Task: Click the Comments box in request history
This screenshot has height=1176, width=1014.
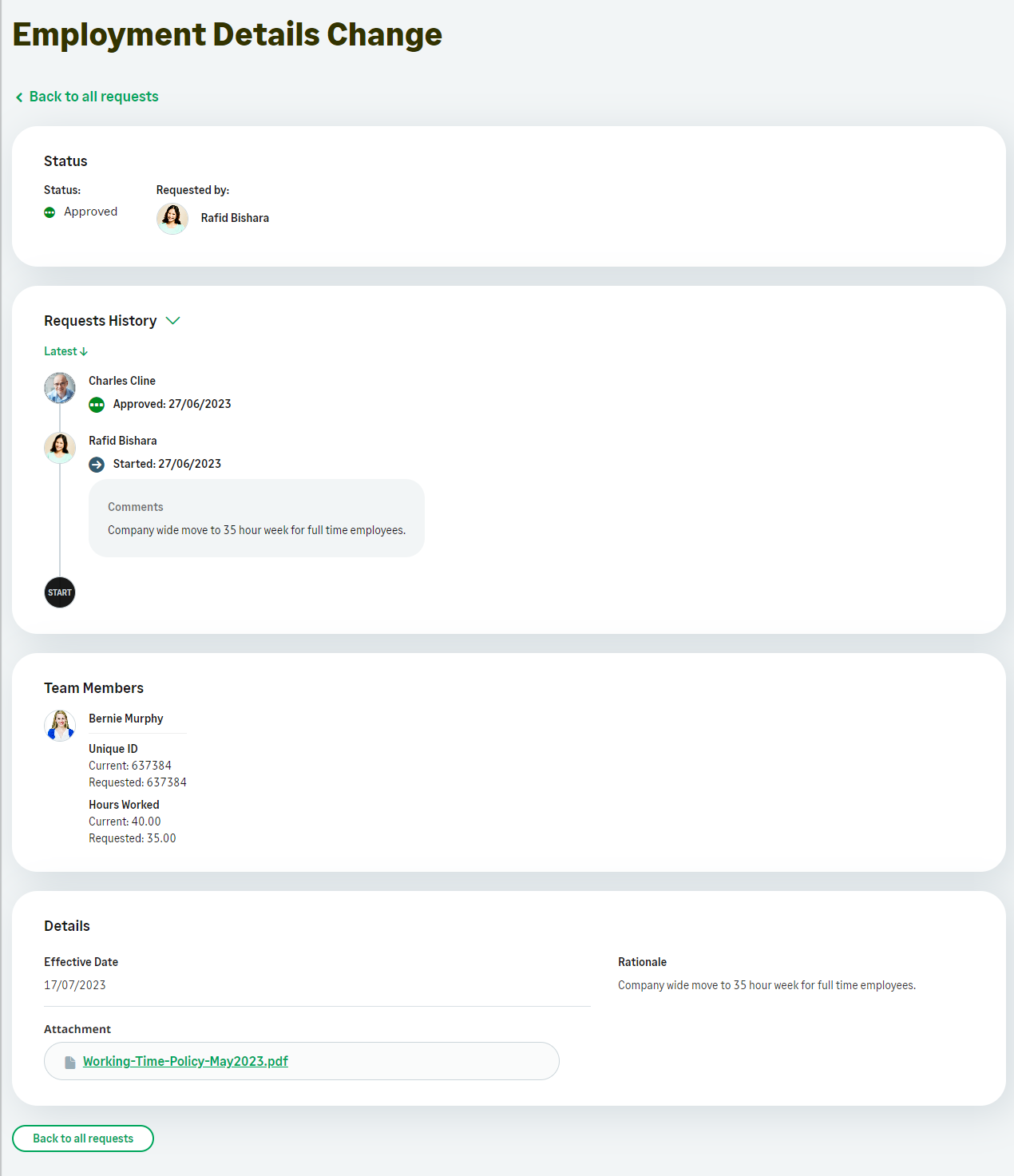Action: pyautogui.click(x=256, y=518)
